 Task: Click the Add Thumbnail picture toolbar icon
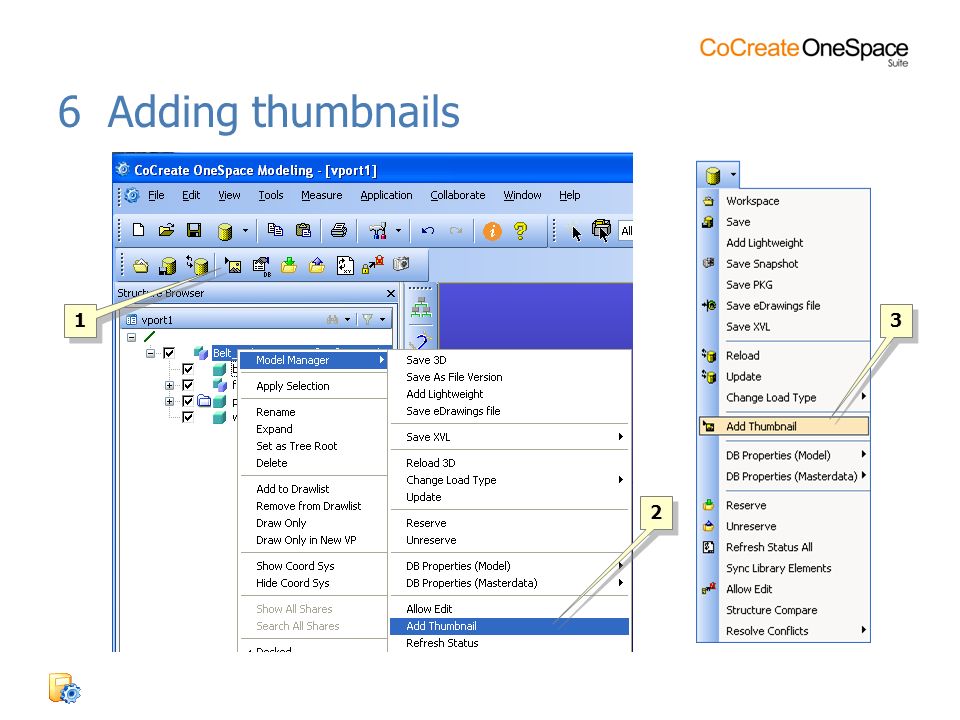[x=233, y=266]
